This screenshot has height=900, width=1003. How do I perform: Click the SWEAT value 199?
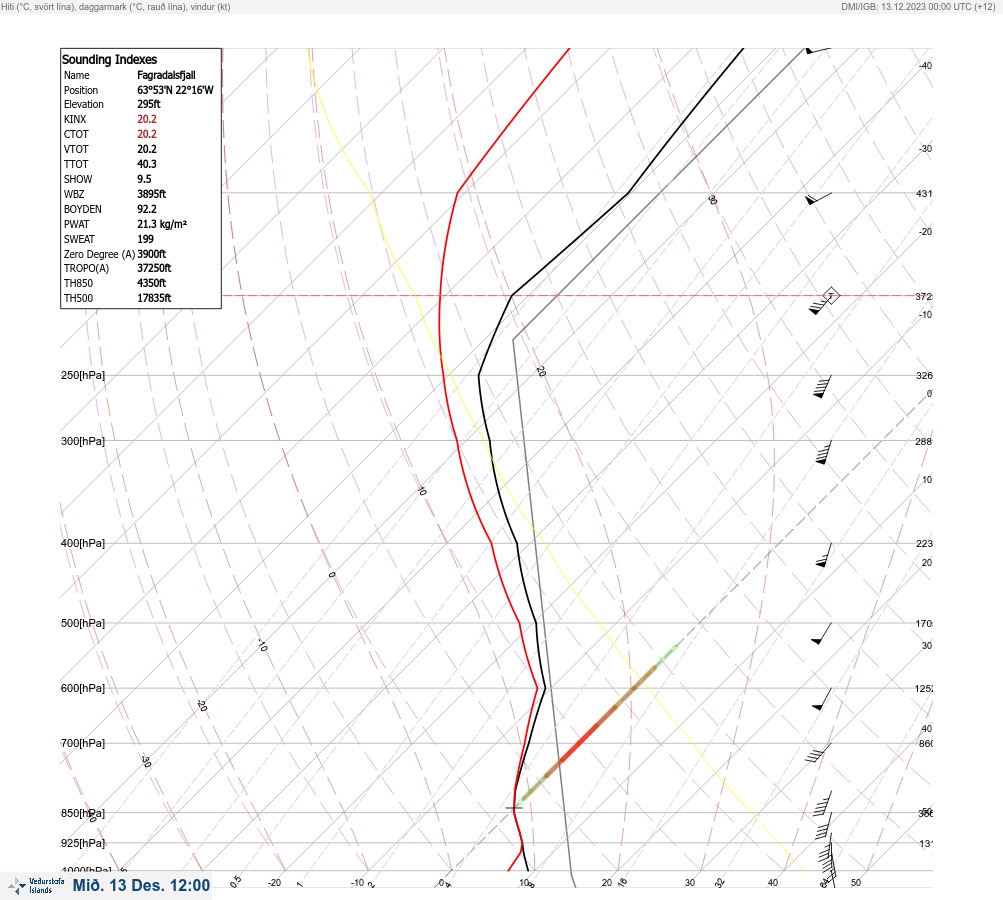click(145, 239)
